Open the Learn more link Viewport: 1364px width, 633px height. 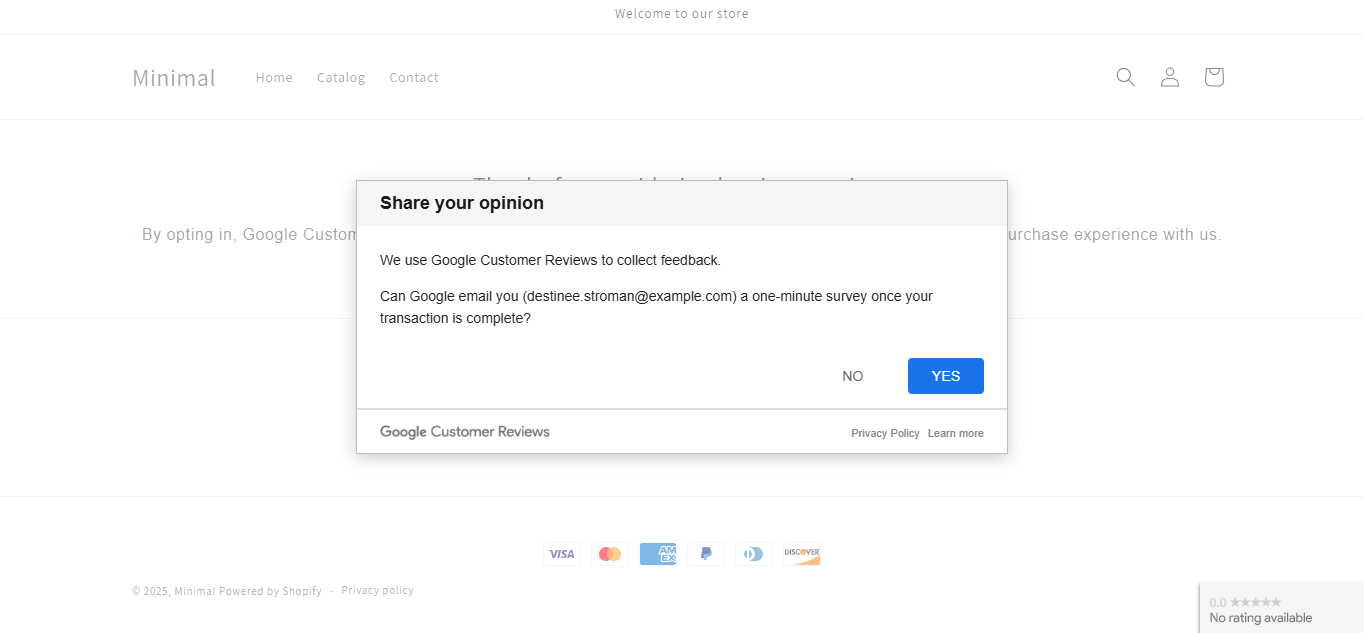(956, 433)
